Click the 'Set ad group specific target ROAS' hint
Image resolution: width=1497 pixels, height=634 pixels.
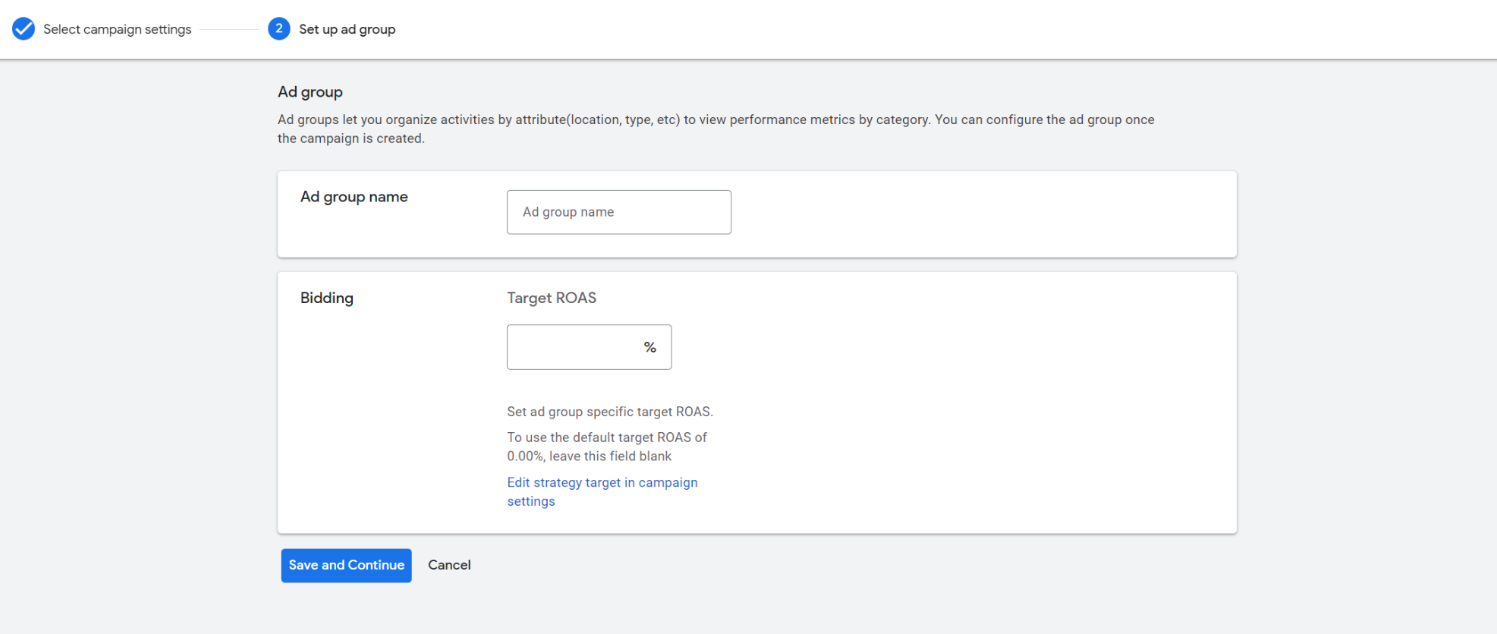609,412
